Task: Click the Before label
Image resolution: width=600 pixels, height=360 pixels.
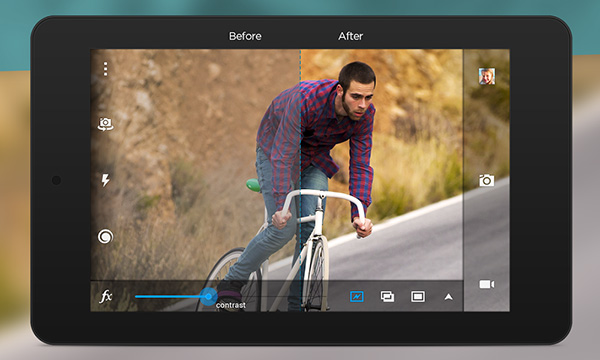Action: point(245,36)
